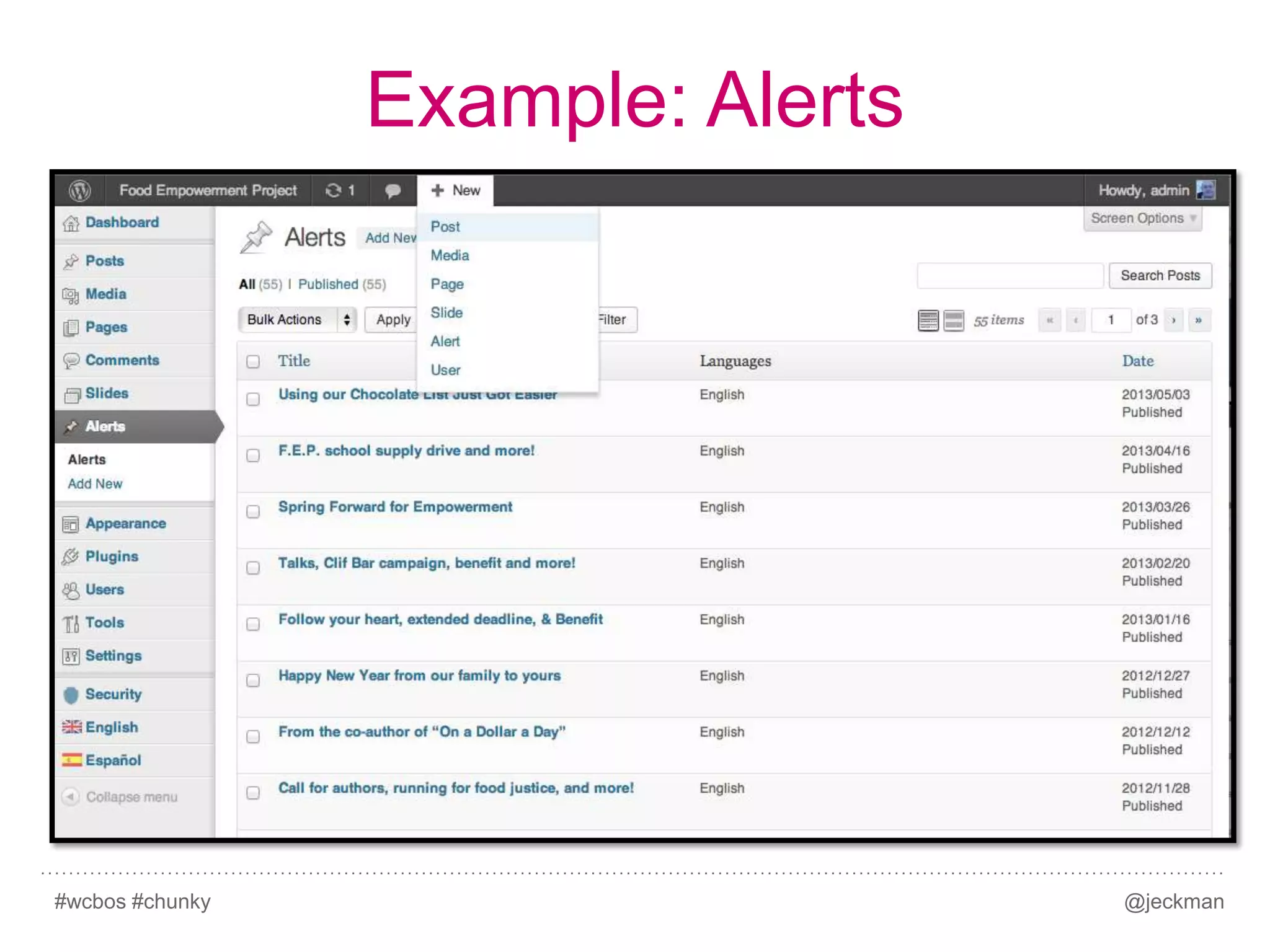Click the Settings sidebar icon
This screenshot has height=952, width=1270.
point(71,656)
